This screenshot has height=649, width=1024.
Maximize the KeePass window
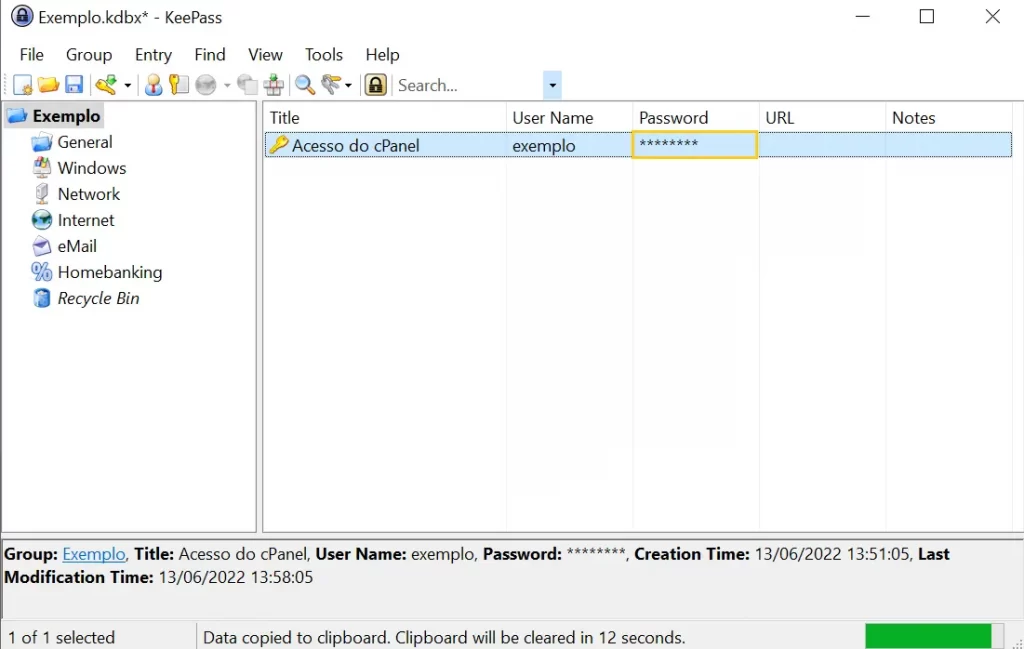927,16
